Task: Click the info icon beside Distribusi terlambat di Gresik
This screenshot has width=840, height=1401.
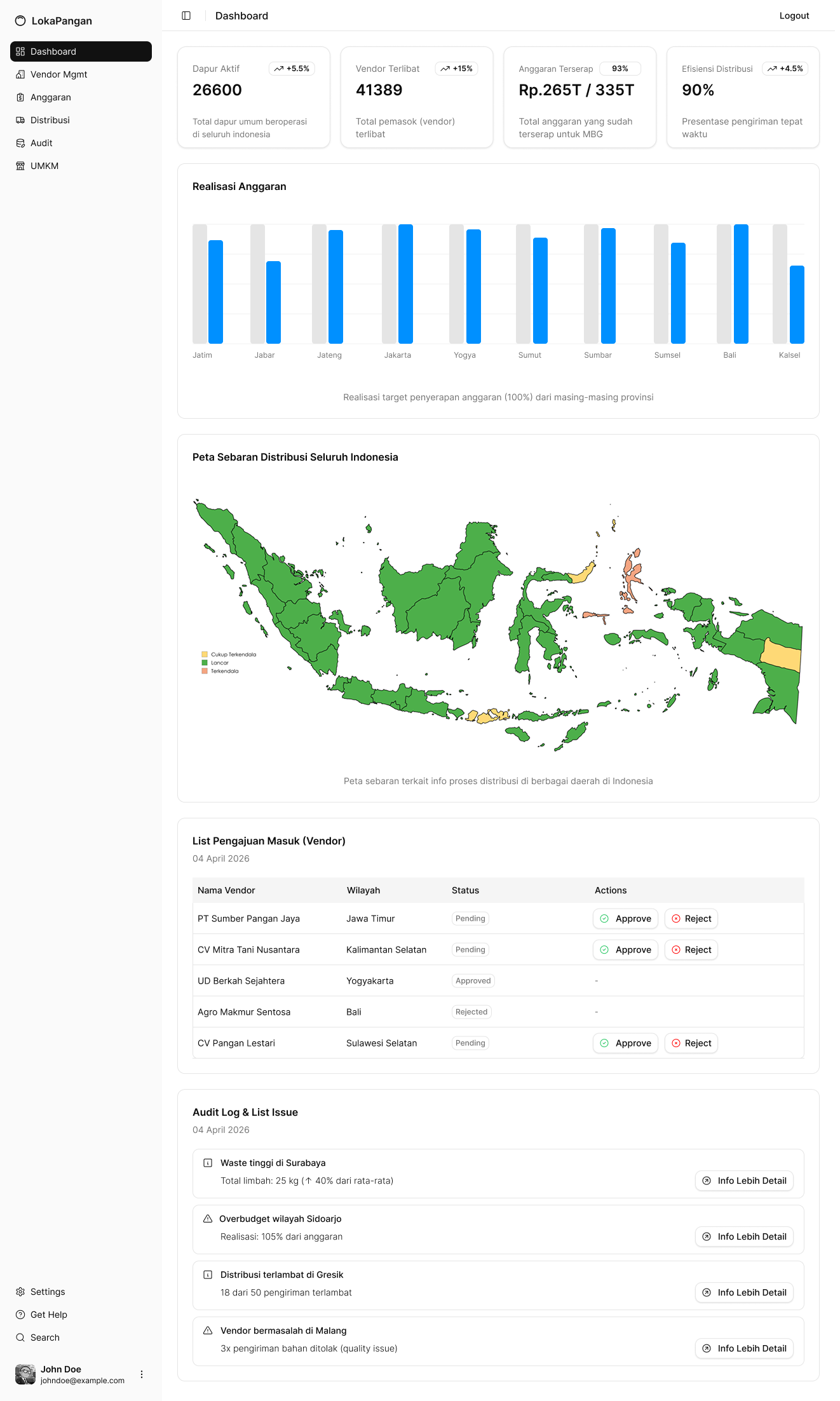Action: point(208,1275)
